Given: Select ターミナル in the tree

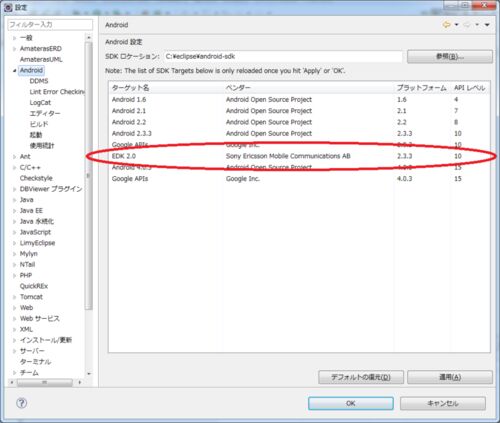Looking at the screenshot, I should pyautogui.click(x=35, y=362).
